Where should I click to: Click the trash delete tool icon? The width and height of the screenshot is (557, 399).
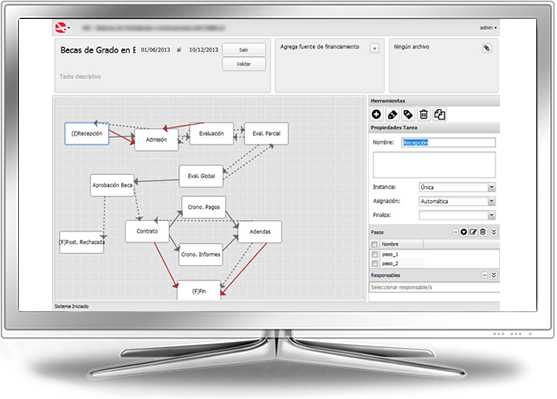pyautogui.click(x=423, y=114)
